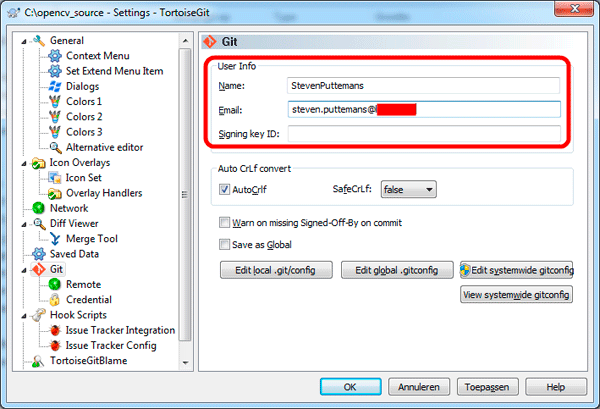This screenshot has height=409, width=600.
Task: Click the Context Menu gear icon
Action: 55,56
